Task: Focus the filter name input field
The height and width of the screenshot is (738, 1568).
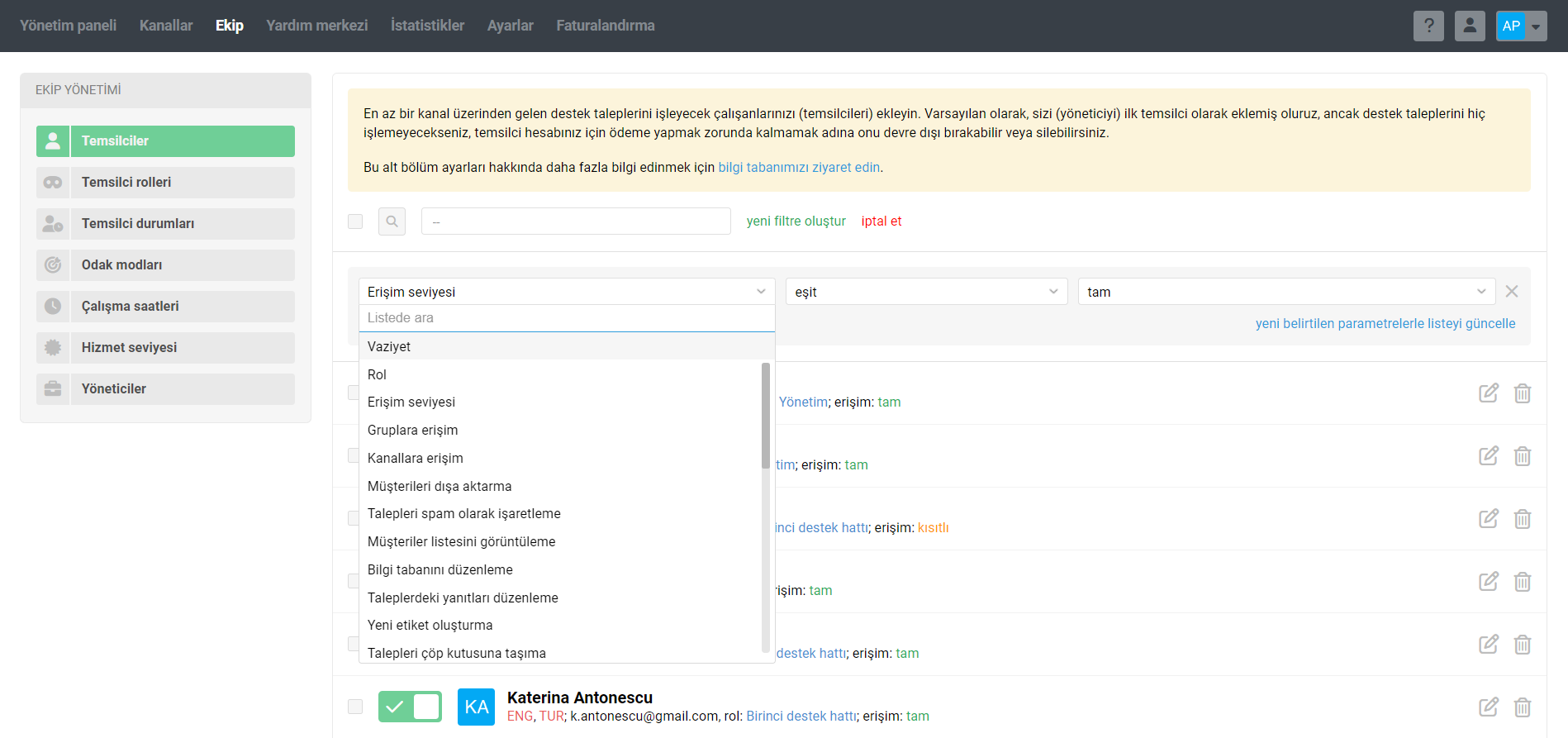Action: [x=576, y=221]
